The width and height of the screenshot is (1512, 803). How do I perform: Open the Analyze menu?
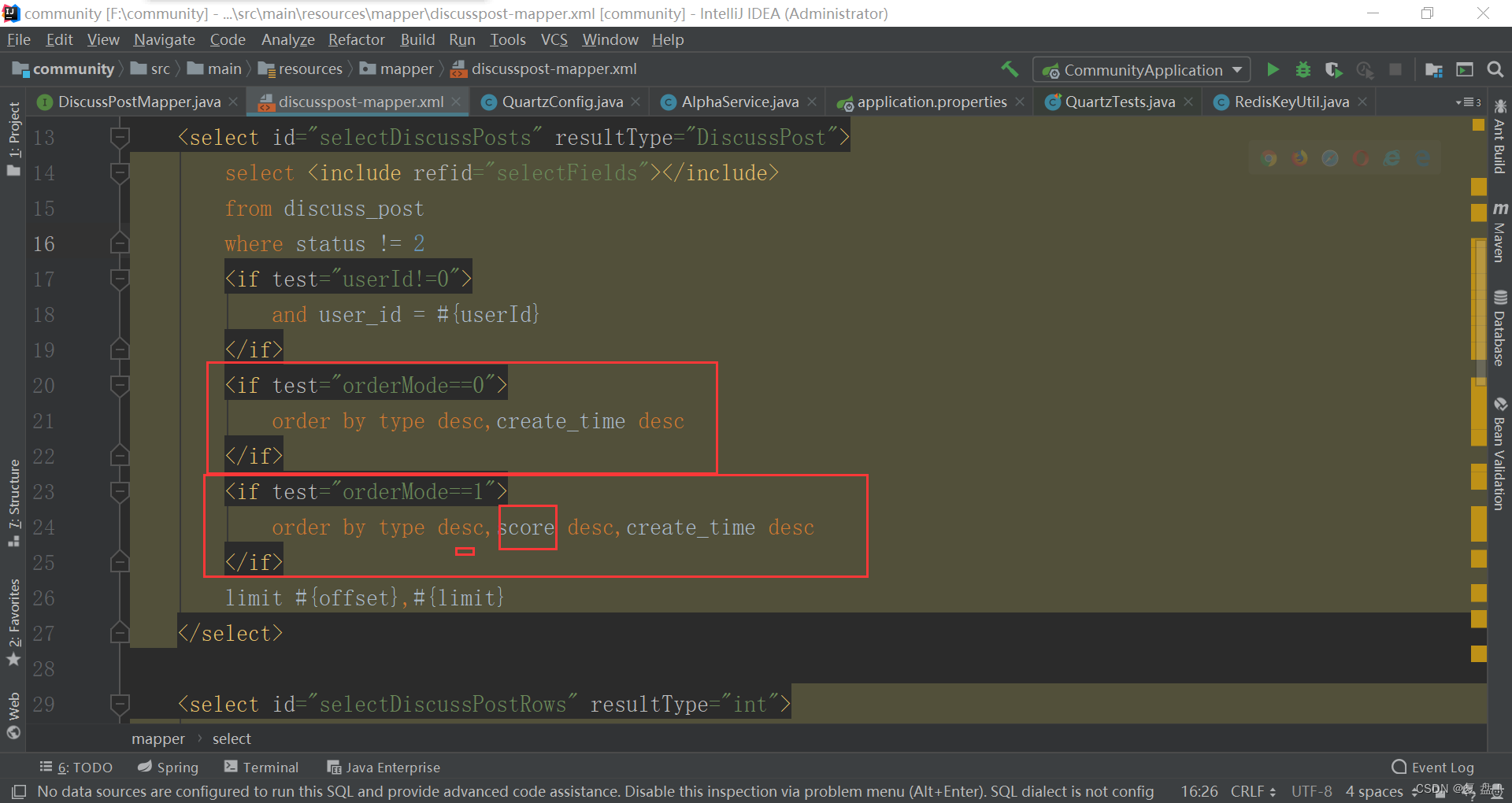tap(287, 39)
